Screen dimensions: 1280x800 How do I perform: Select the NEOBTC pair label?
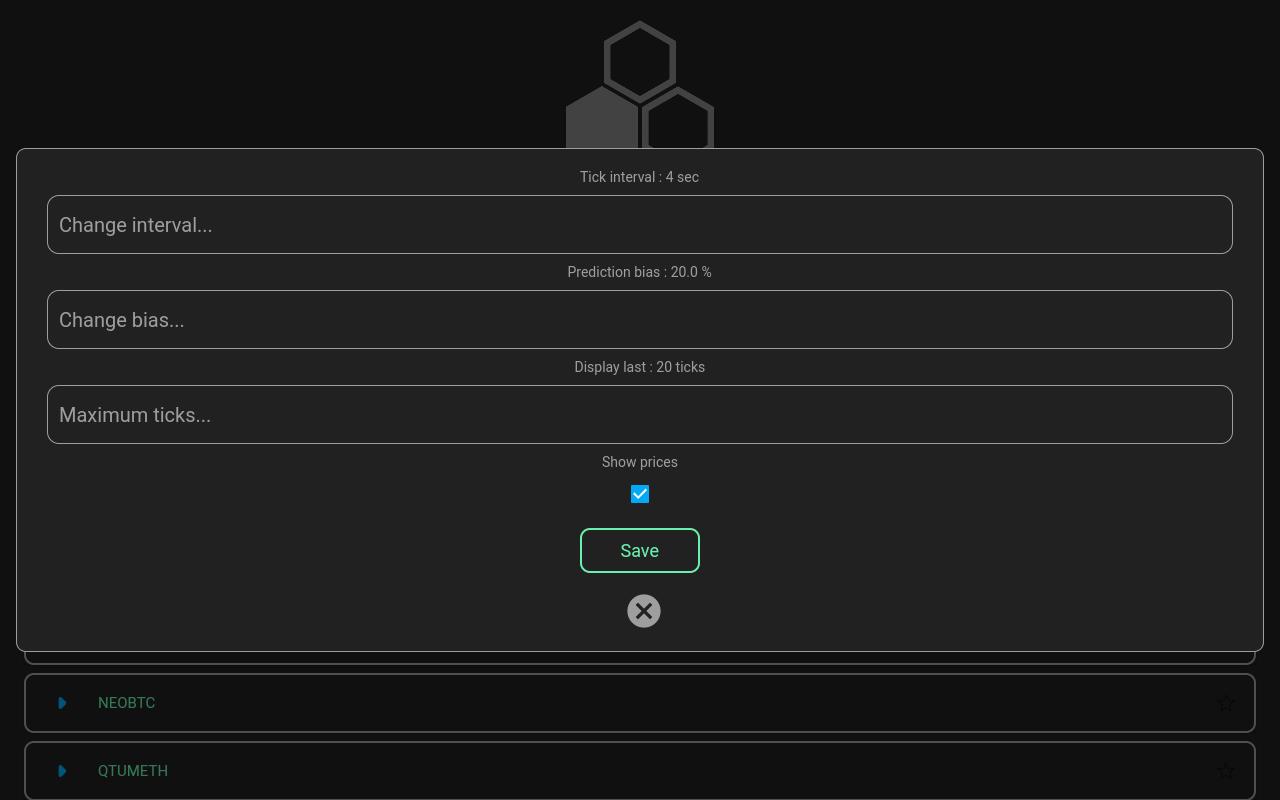pyautogui.click(x=126, y=703)
